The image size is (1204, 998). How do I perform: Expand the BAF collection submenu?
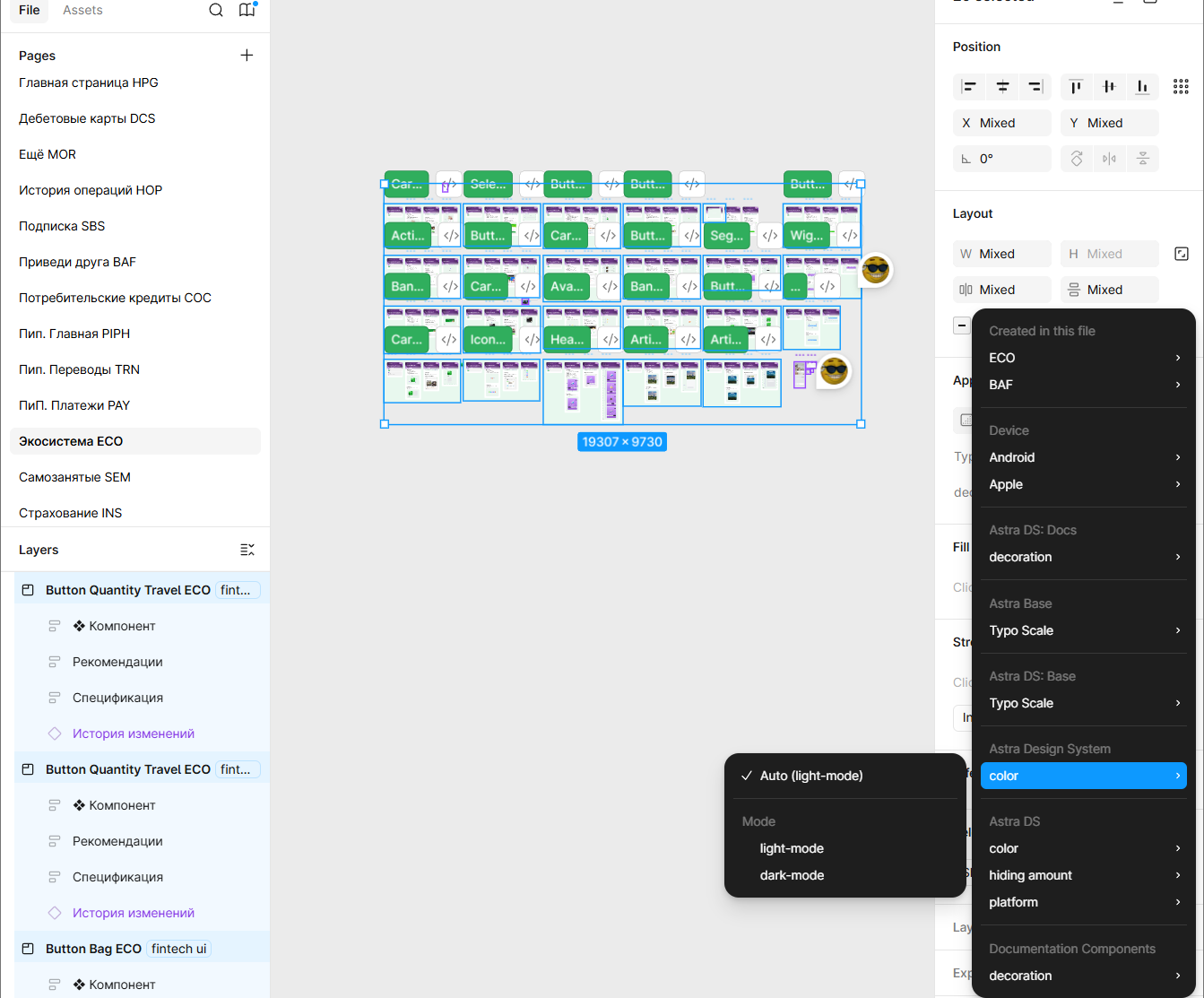coord(1084,385)
